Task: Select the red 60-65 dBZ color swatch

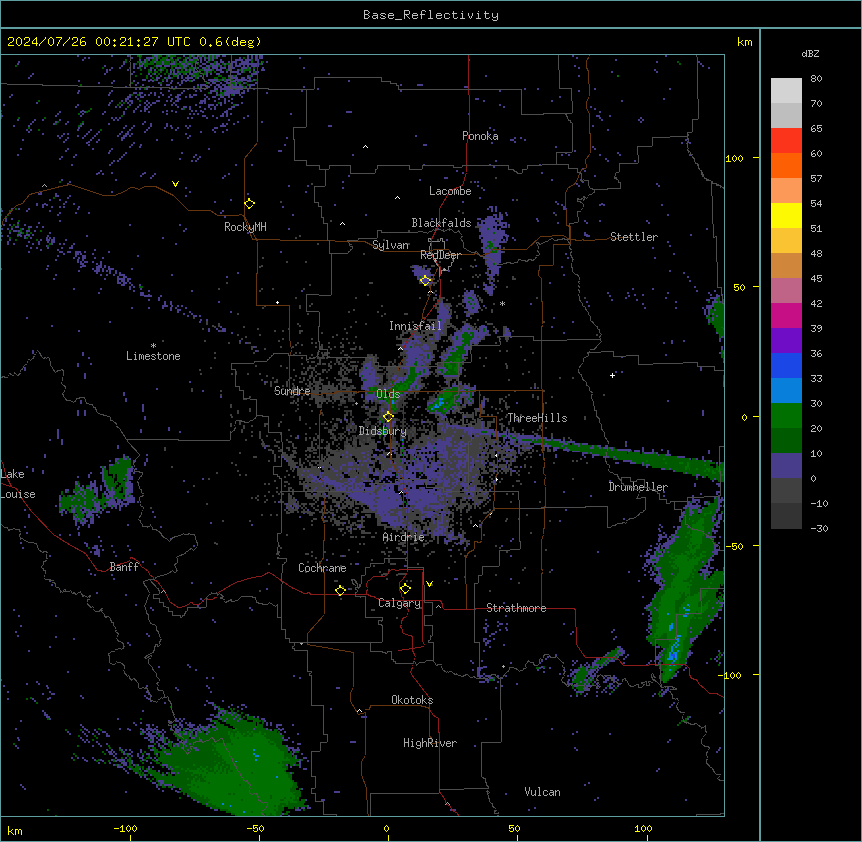Action: [x=786, y=141]
